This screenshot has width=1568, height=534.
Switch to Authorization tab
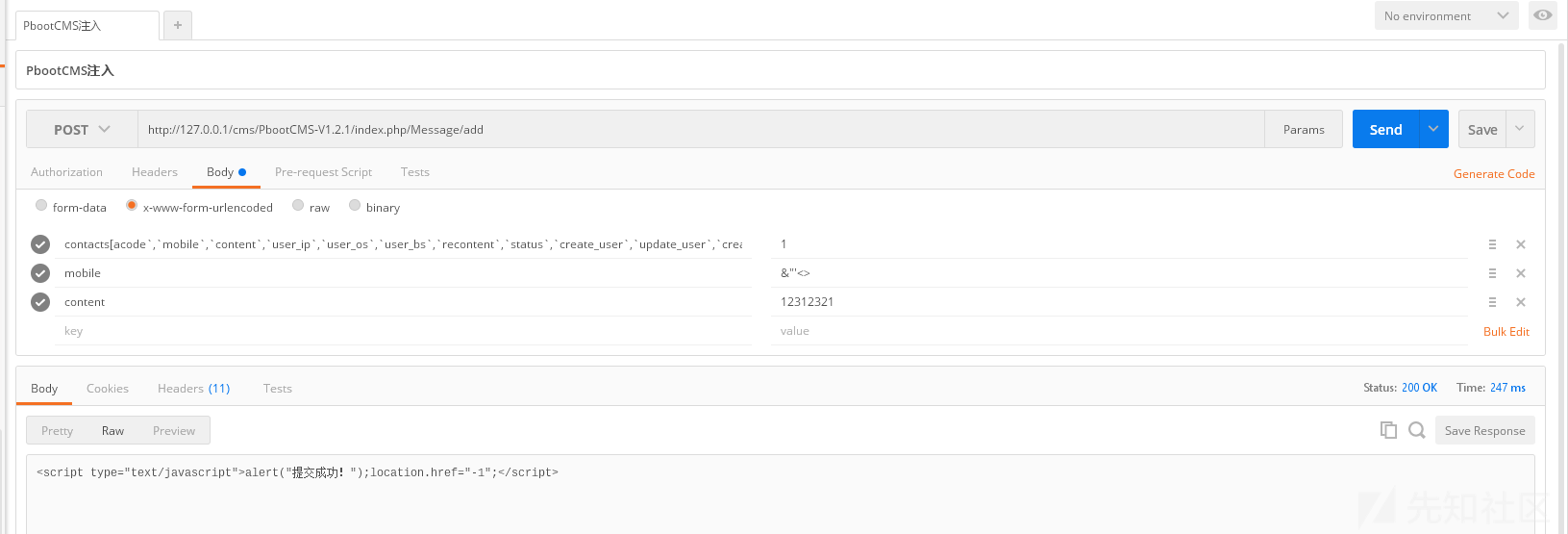click(66, 172)
